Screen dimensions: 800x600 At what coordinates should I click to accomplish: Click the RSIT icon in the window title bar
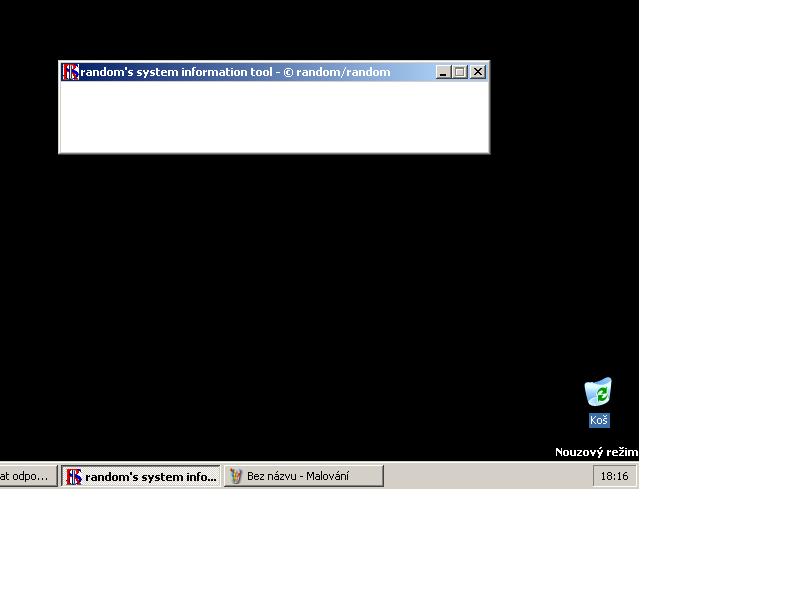(x=70, y=72)
